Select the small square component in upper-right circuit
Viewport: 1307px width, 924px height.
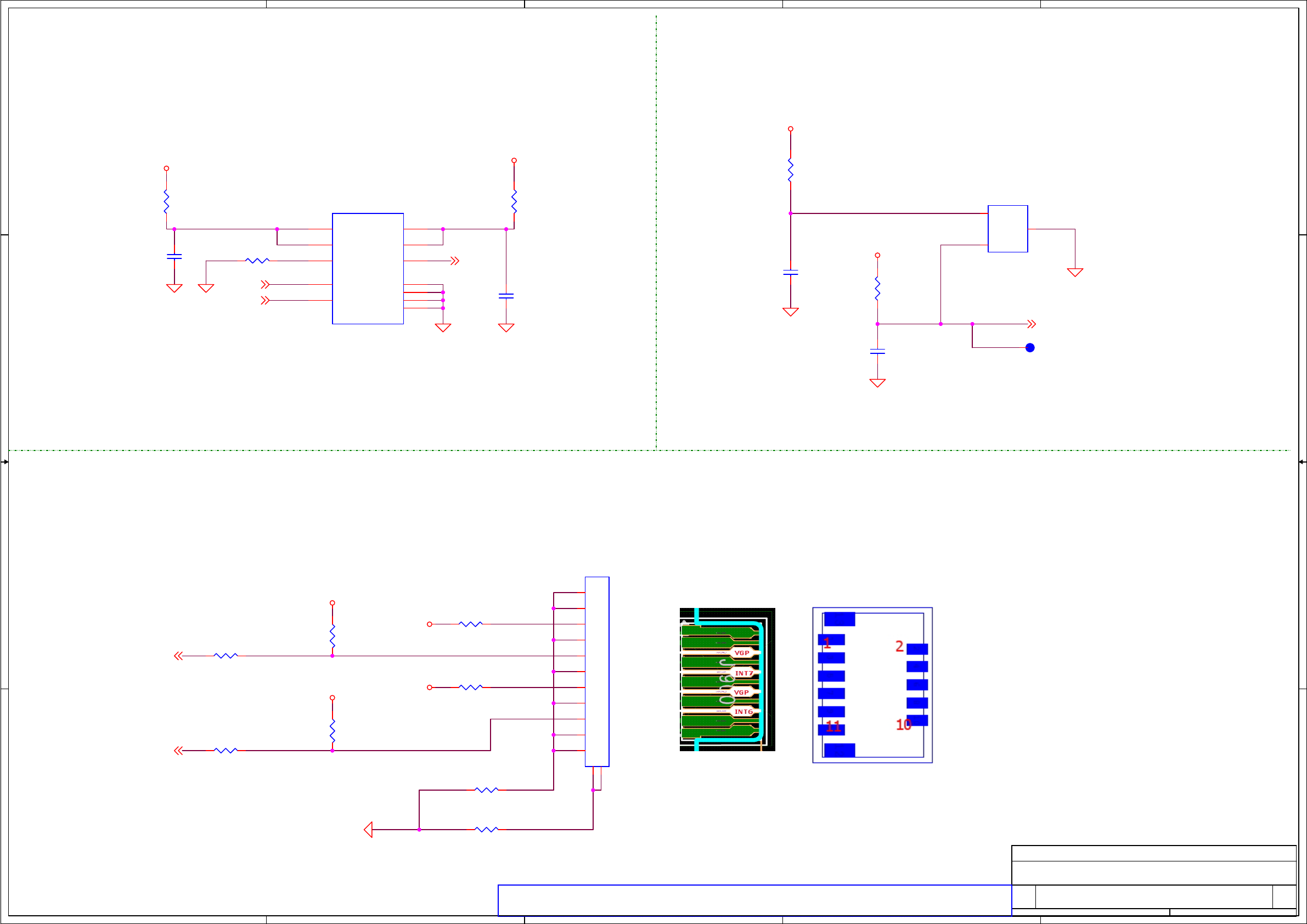[x=1007, y=229]
